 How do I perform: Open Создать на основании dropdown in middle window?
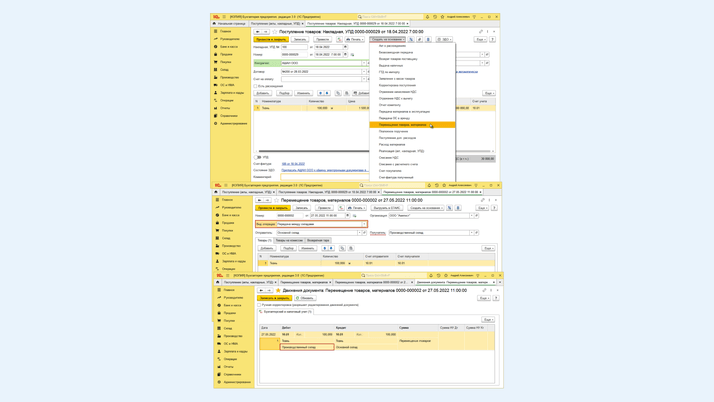pos(425,208)
